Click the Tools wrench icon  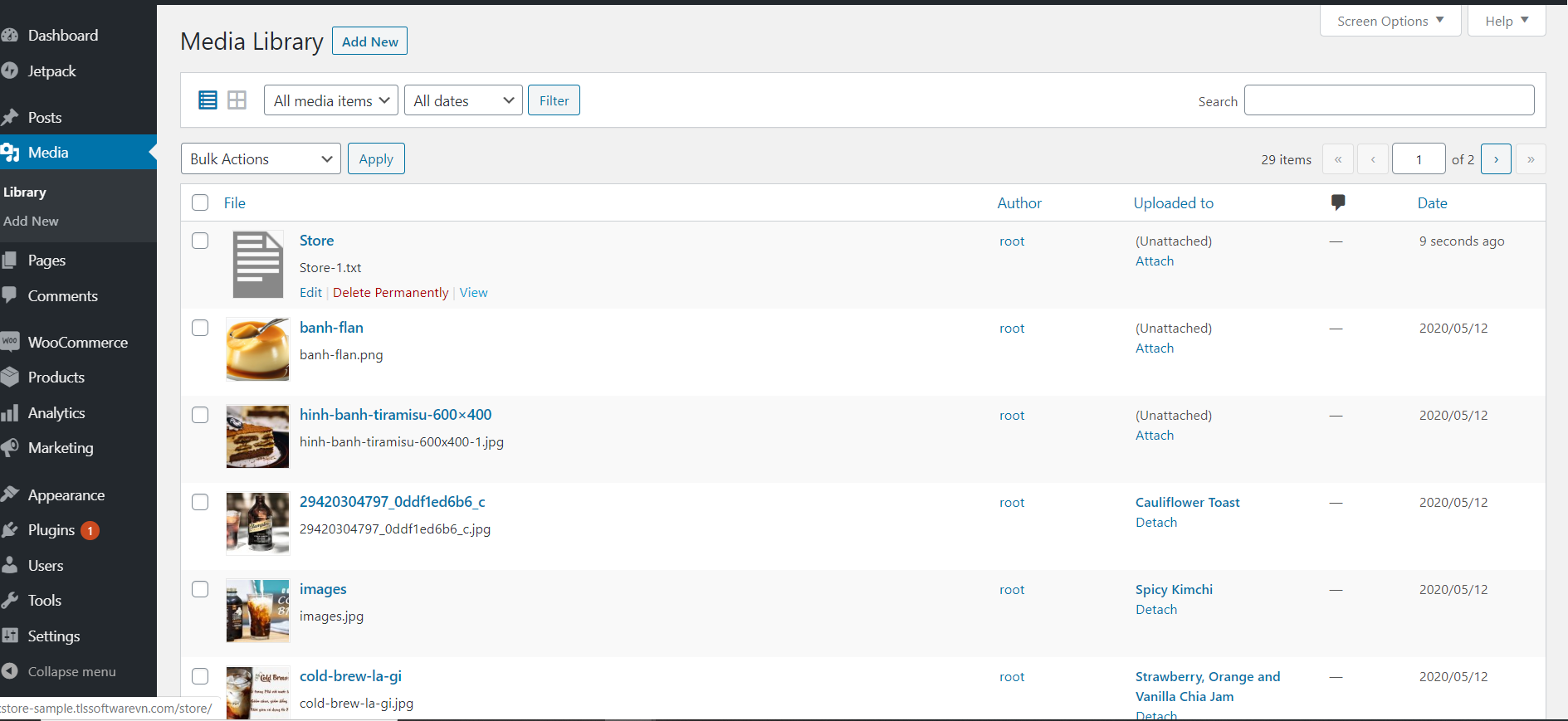[x=9, y=601]
